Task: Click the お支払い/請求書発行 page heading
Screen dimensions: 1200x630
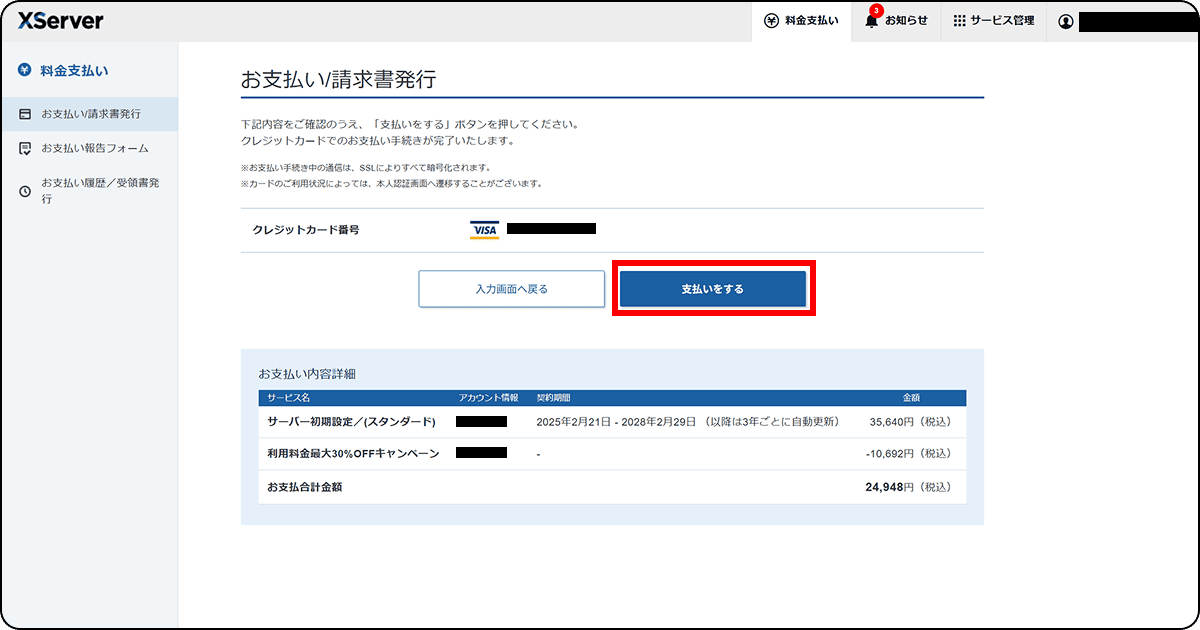Action: tap(338, 80)
